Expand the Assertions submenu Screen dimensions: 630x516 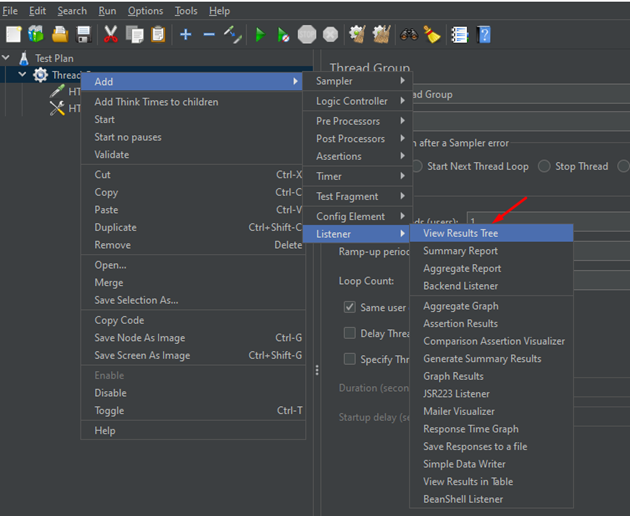tap(356, 156)
